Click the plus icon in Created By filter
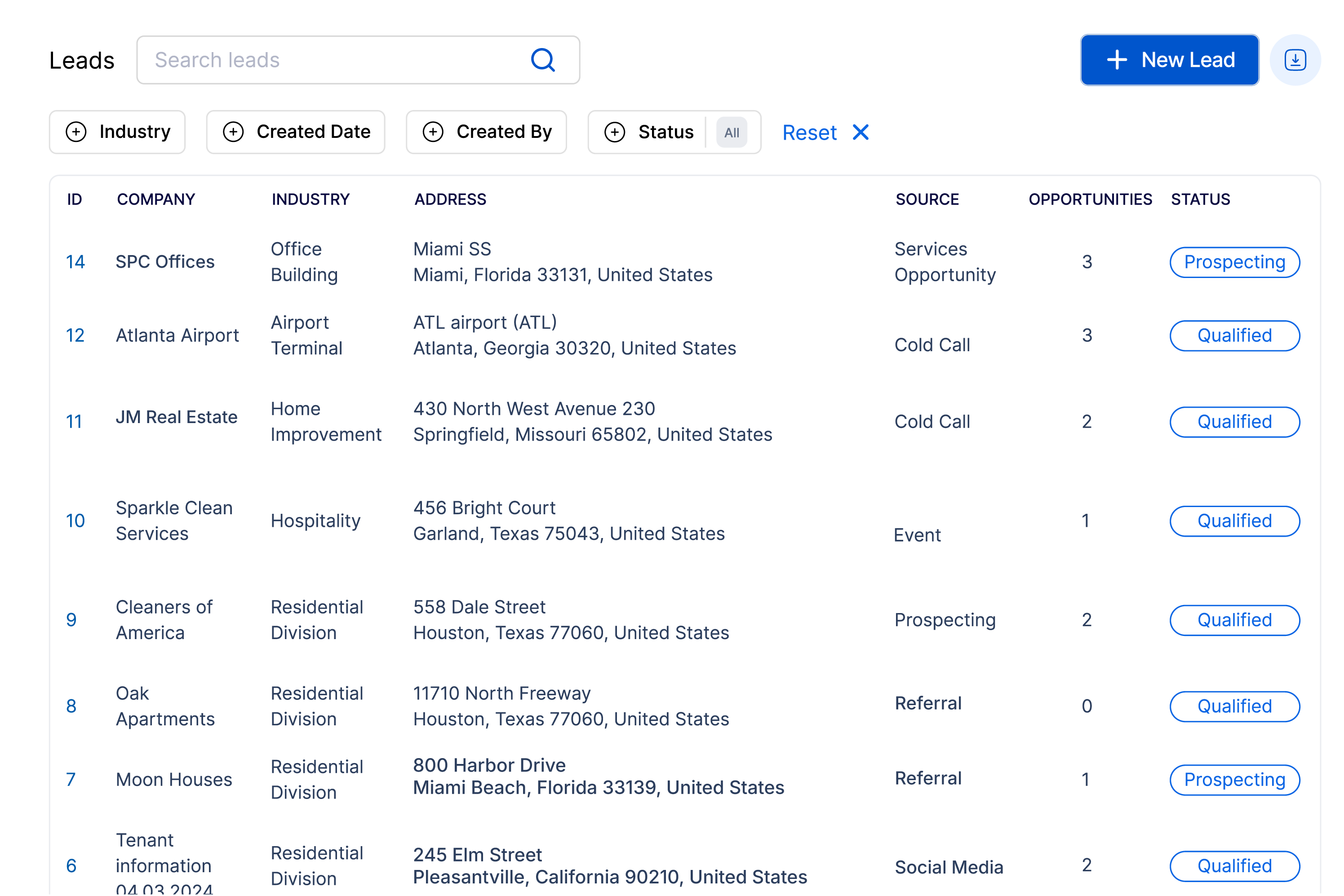 pyautogui.click(x=433, y=132)
